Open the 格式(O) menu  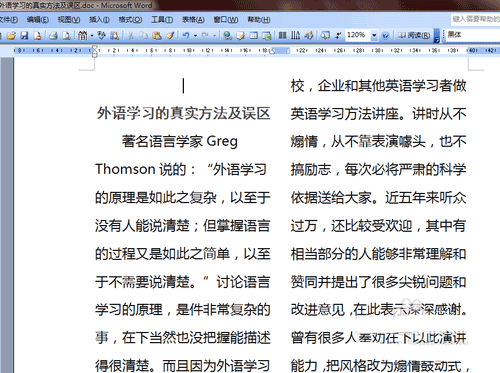click(130, 20)
